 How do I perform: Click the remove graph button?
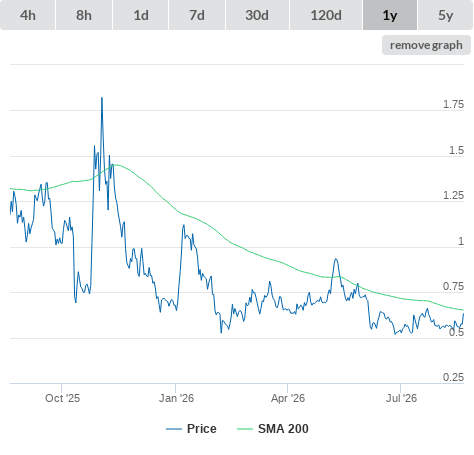pos(426,45)
